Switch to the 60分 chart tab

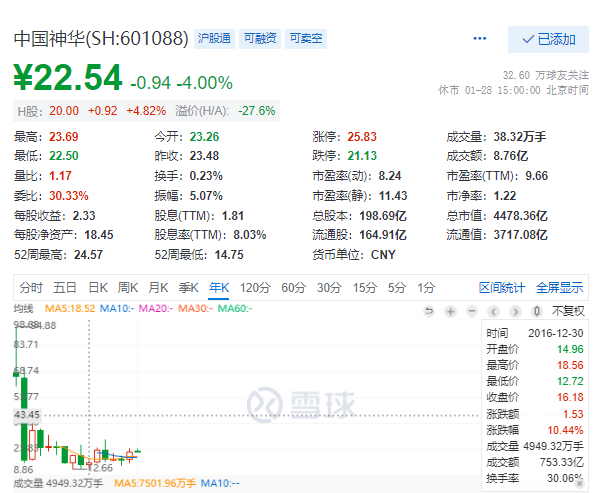click(x=294, y=288)
